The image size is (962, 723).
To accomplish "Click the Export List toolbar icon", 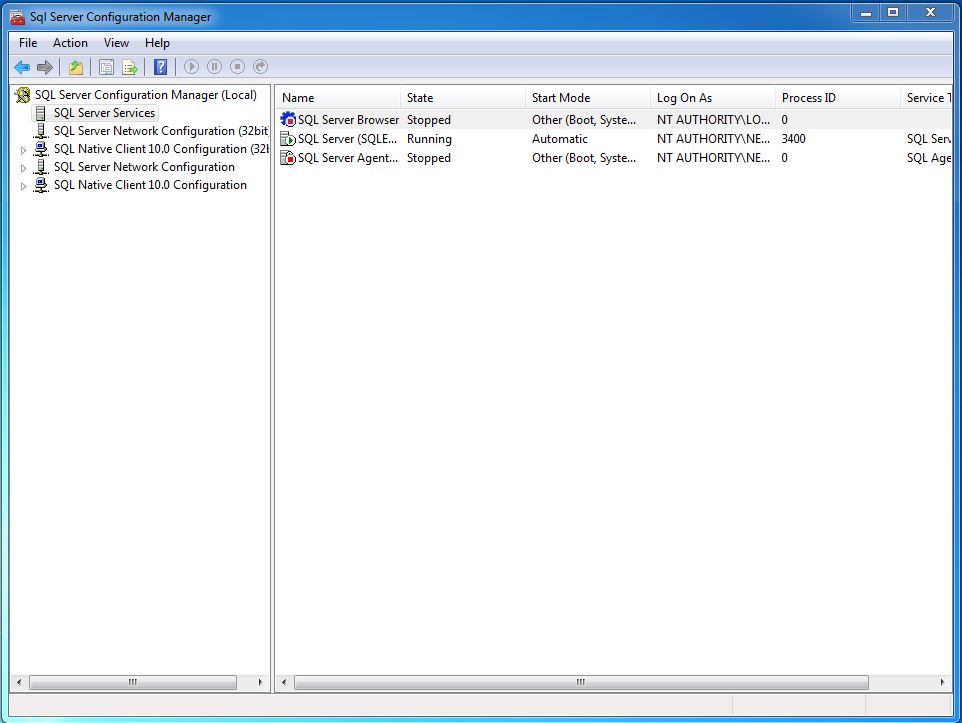I will point(129,67).
